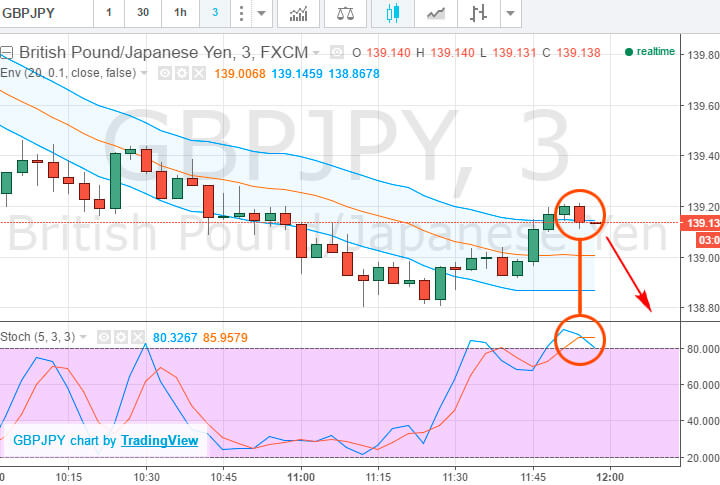Select the Bars chart style icon

(x=478, y=13)
